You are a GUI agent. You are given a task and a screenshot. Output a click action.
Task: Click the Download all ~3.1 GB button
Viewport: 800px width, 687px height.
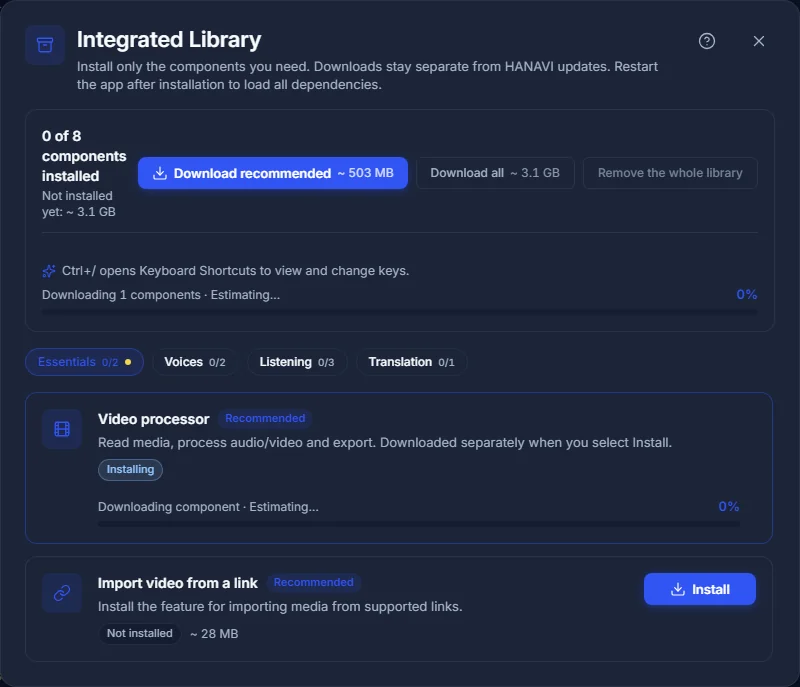495,173
